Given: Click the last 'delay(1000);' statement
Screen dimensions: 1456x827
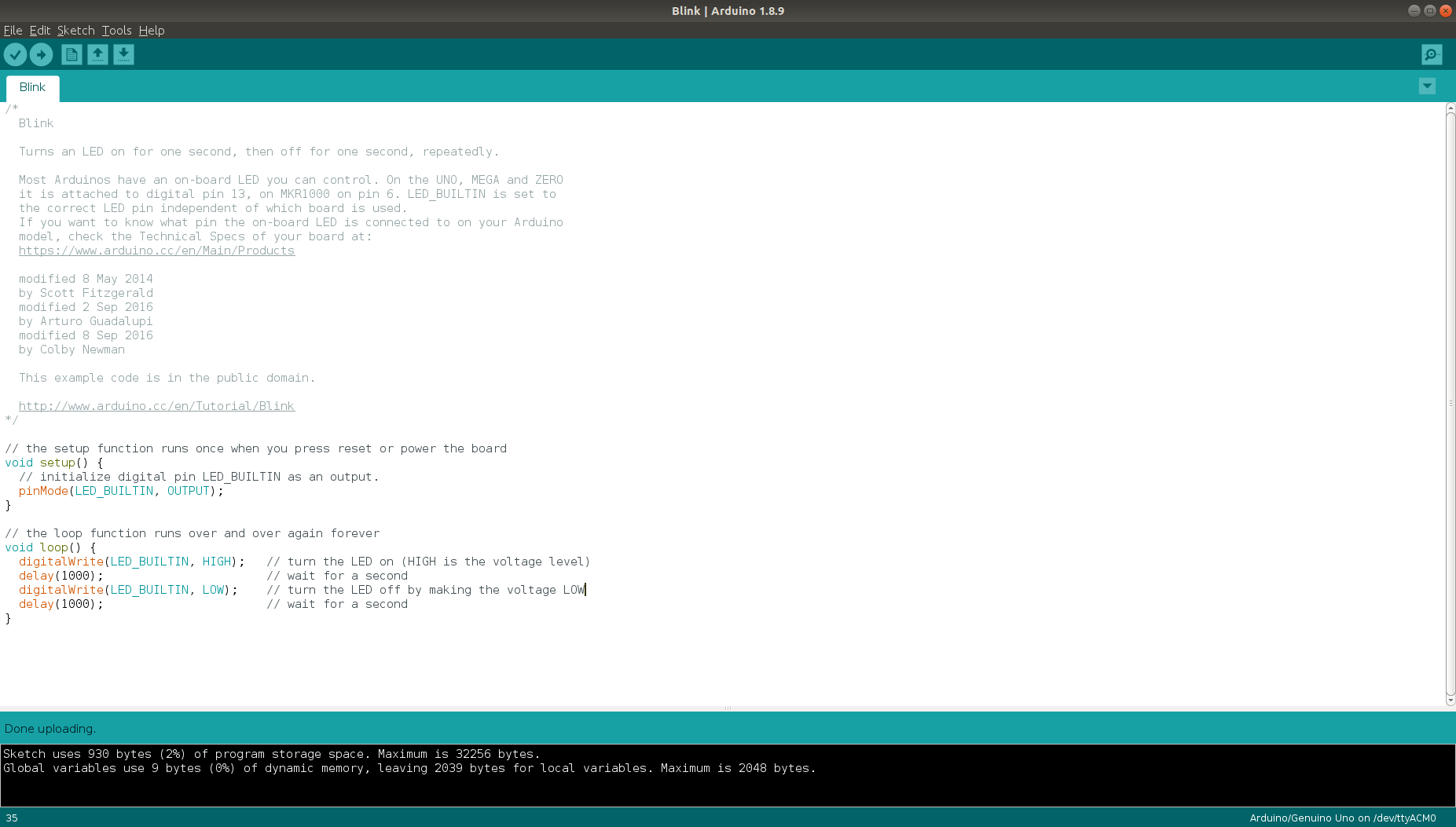Looking at the screenshot, I should click(x=61, y=604).
